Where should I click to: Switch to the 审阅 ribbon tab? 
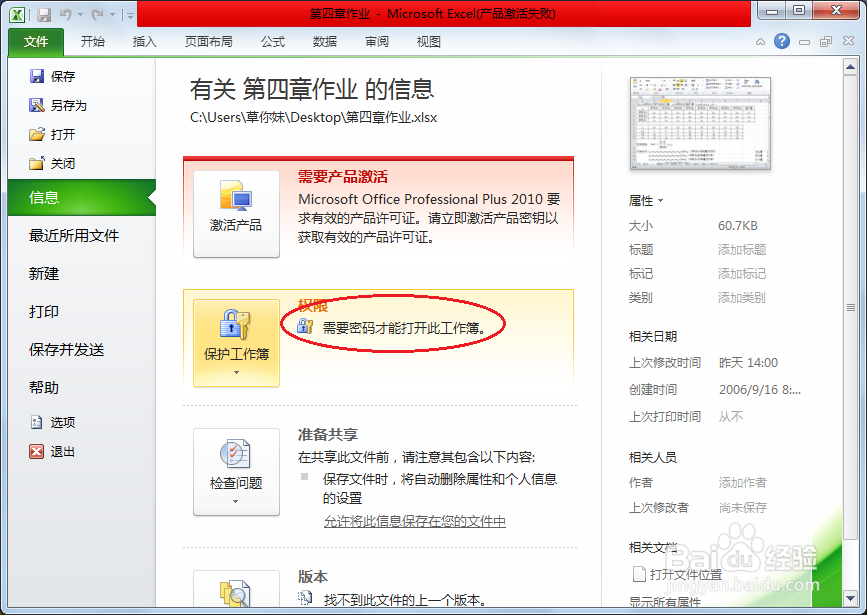(377, 41)
